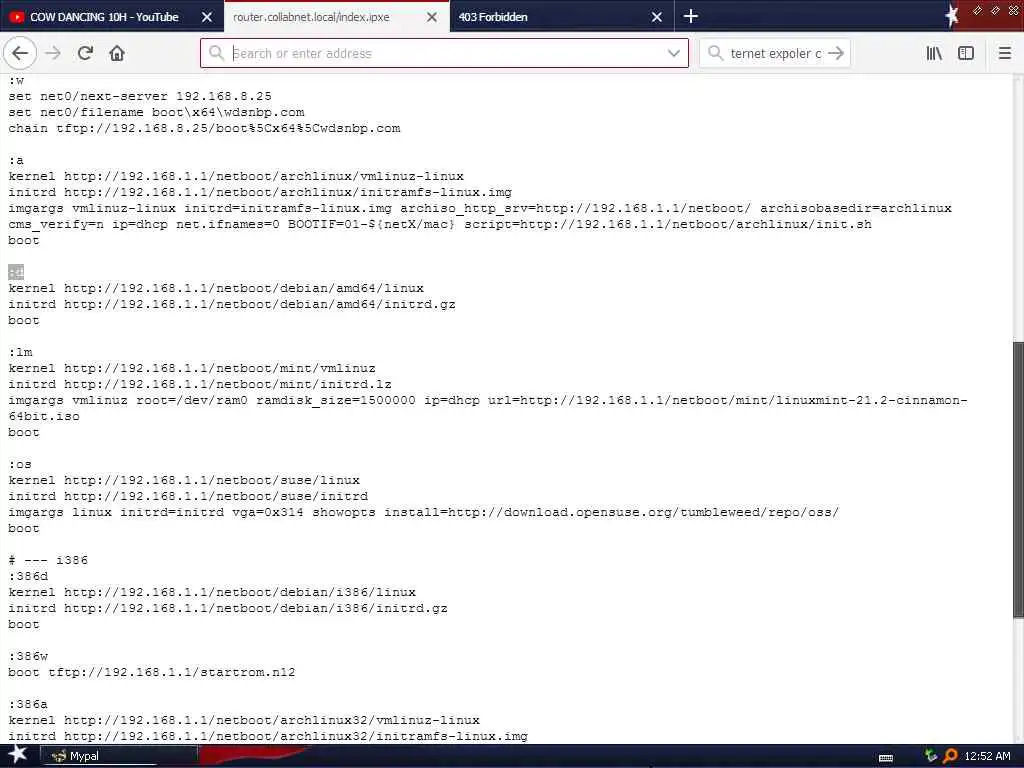The image size is (1024, 768).
Task: Click the 'set net0/filename boot\x64\wdsnbp.com' line
Action: coord(156,112)
